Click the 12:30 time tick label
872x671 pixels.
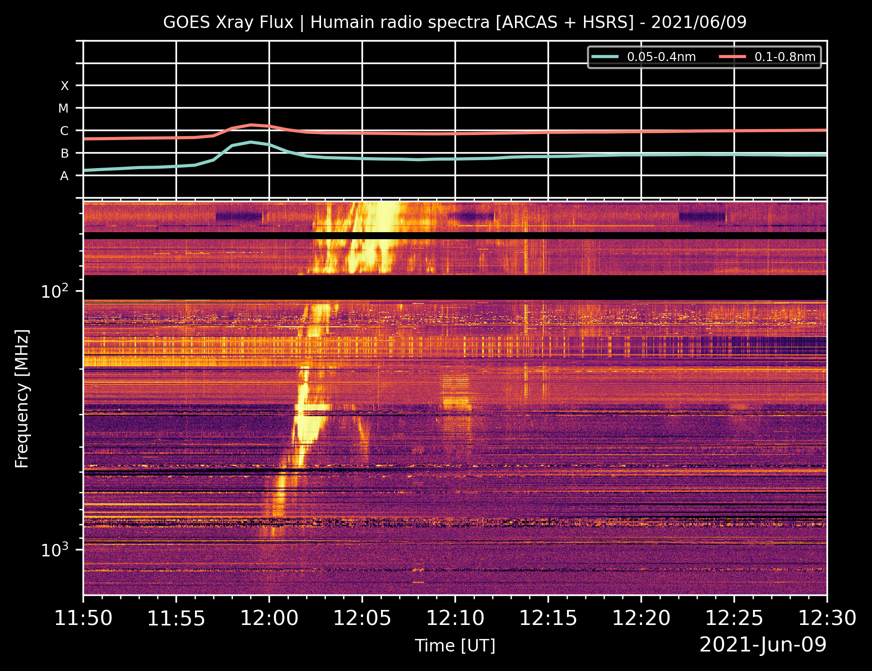[x=827, y=618]
